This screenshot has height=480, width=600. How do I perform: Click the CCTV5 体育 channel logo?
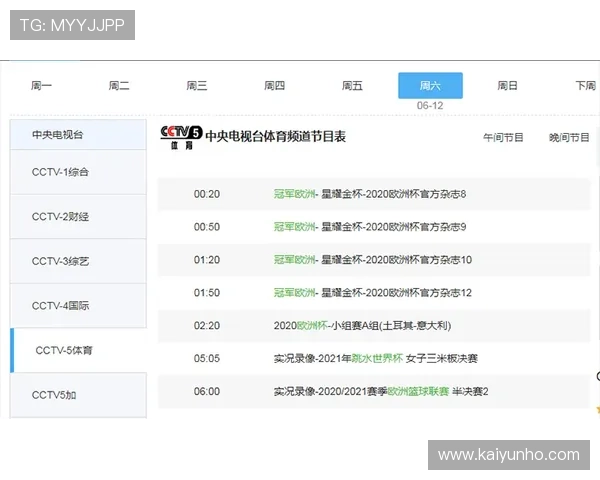coord(181,137)
